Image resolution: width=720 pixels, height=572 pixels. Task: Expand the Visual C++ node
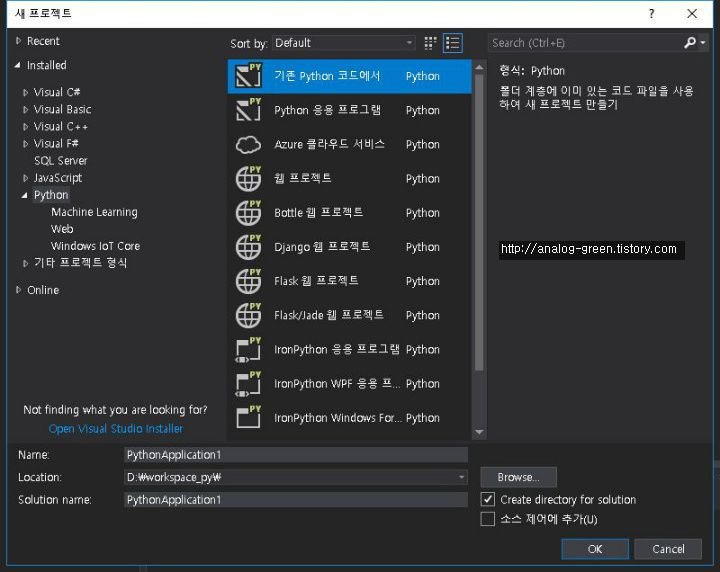click(x=25, y=127)
